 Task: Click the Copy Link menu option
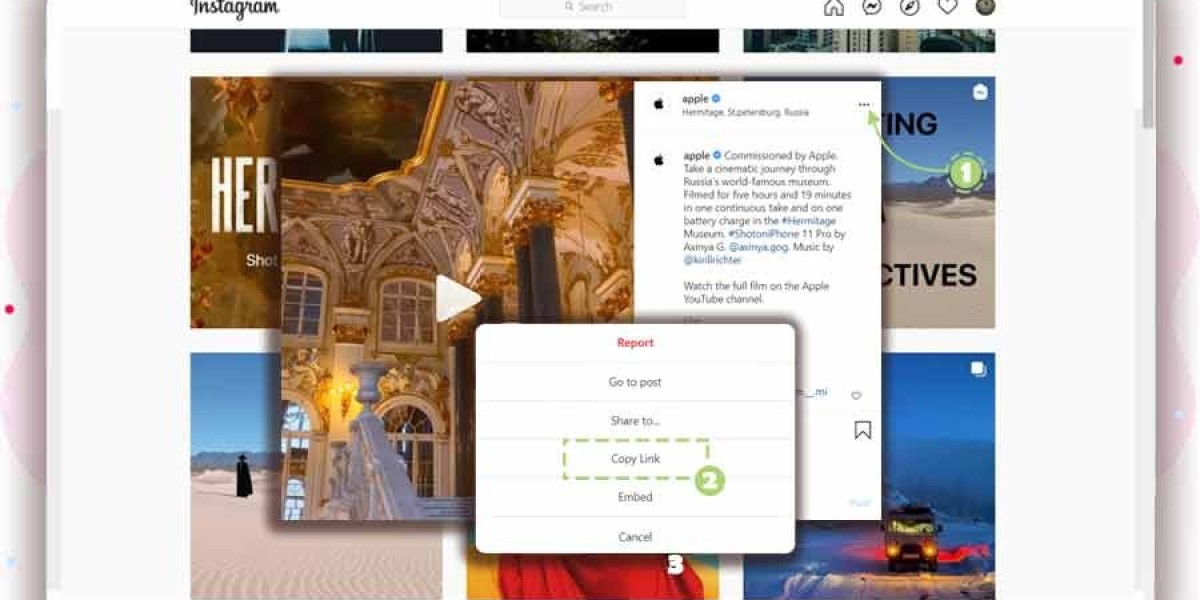click(x=635, y=458)
